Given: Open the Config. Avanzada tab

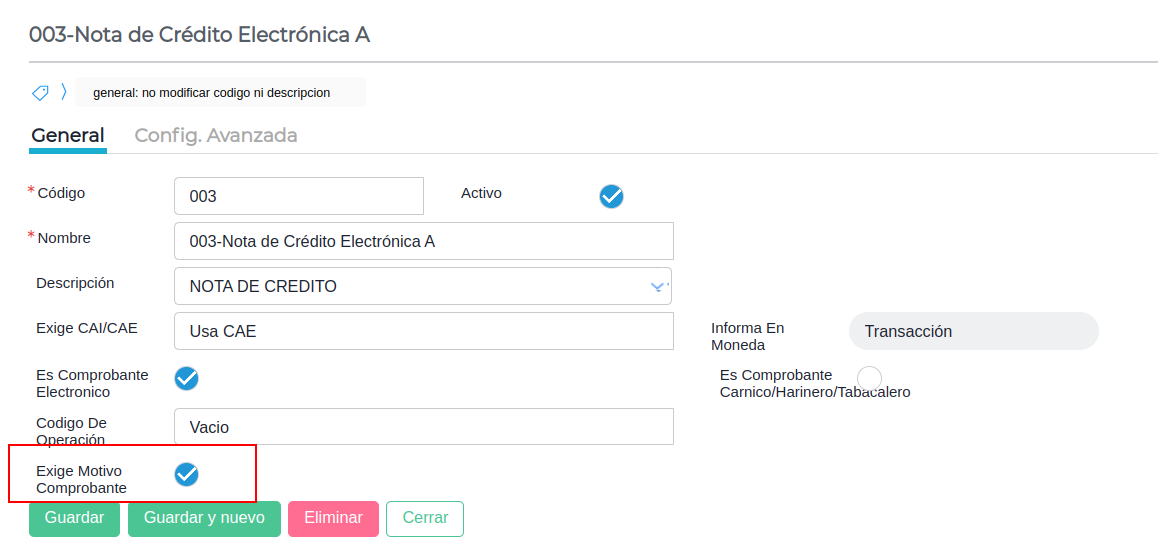Looking at the screenshot, I should [x=216, y=136].
